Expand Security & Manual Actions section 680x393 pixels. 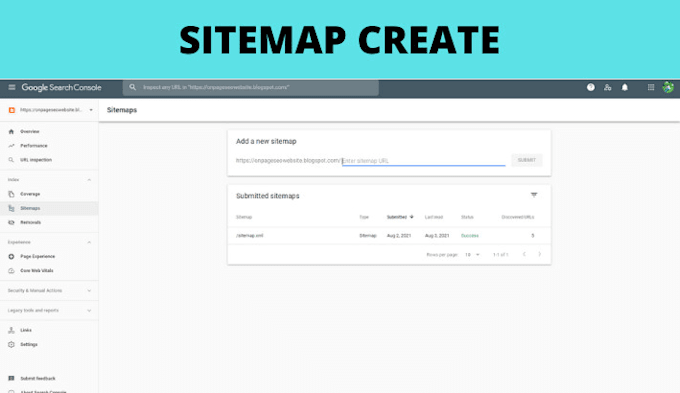89,291
